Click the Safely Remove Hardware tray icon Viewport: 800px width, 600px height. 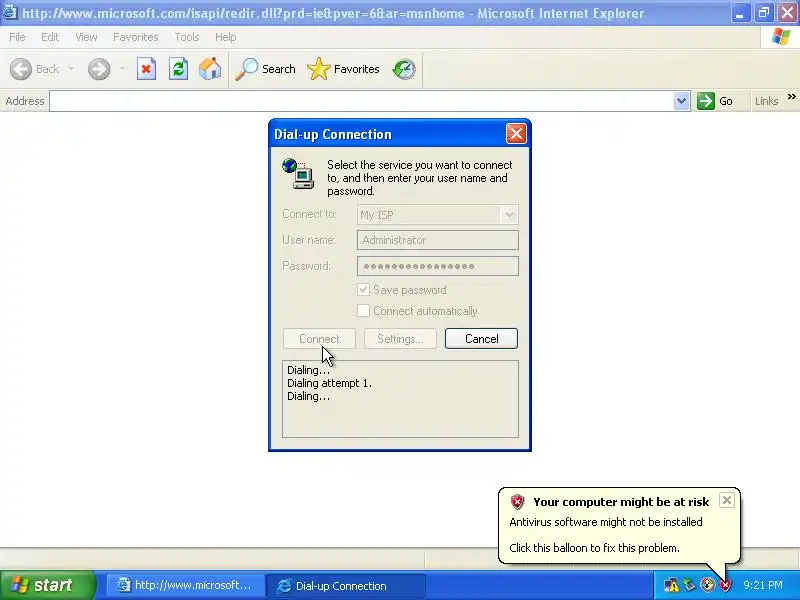click(x=690, y=585)
